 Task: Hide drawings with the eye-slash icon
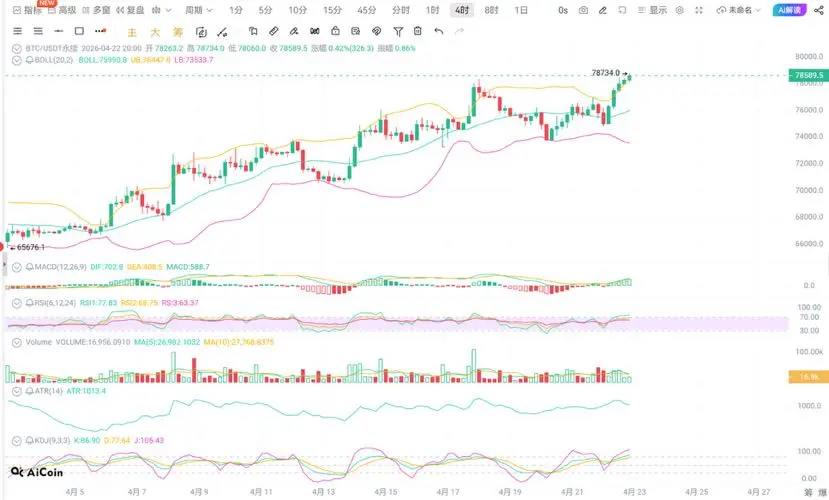376,31
